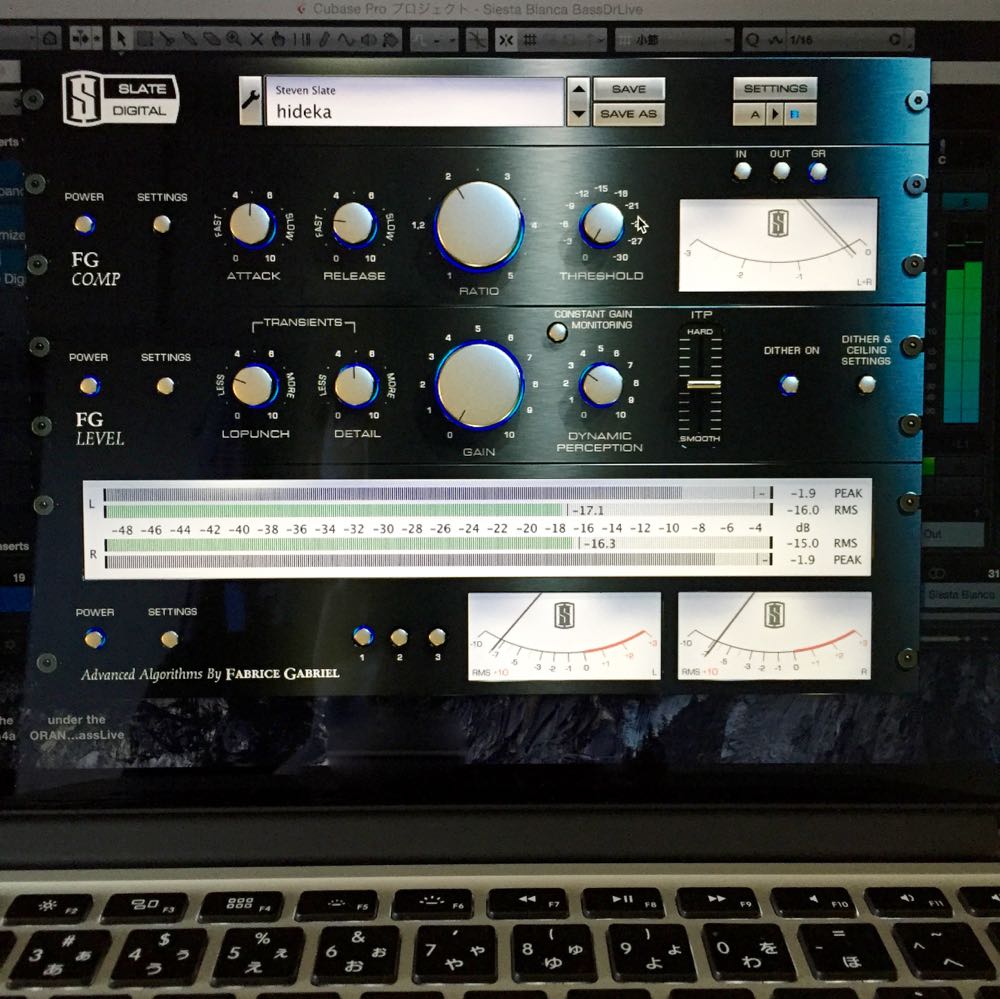1000x999 pixels.
Task: Click the Slate Digital logo
Action: point(121,99)
